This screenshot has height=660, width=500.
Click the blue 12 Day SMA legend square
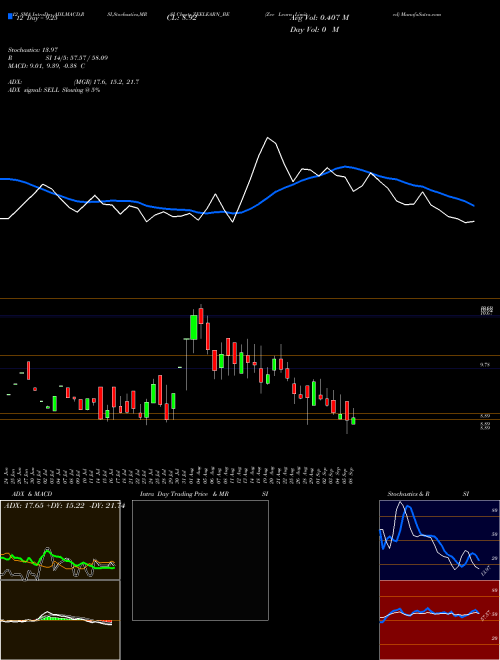click(10, 17)
